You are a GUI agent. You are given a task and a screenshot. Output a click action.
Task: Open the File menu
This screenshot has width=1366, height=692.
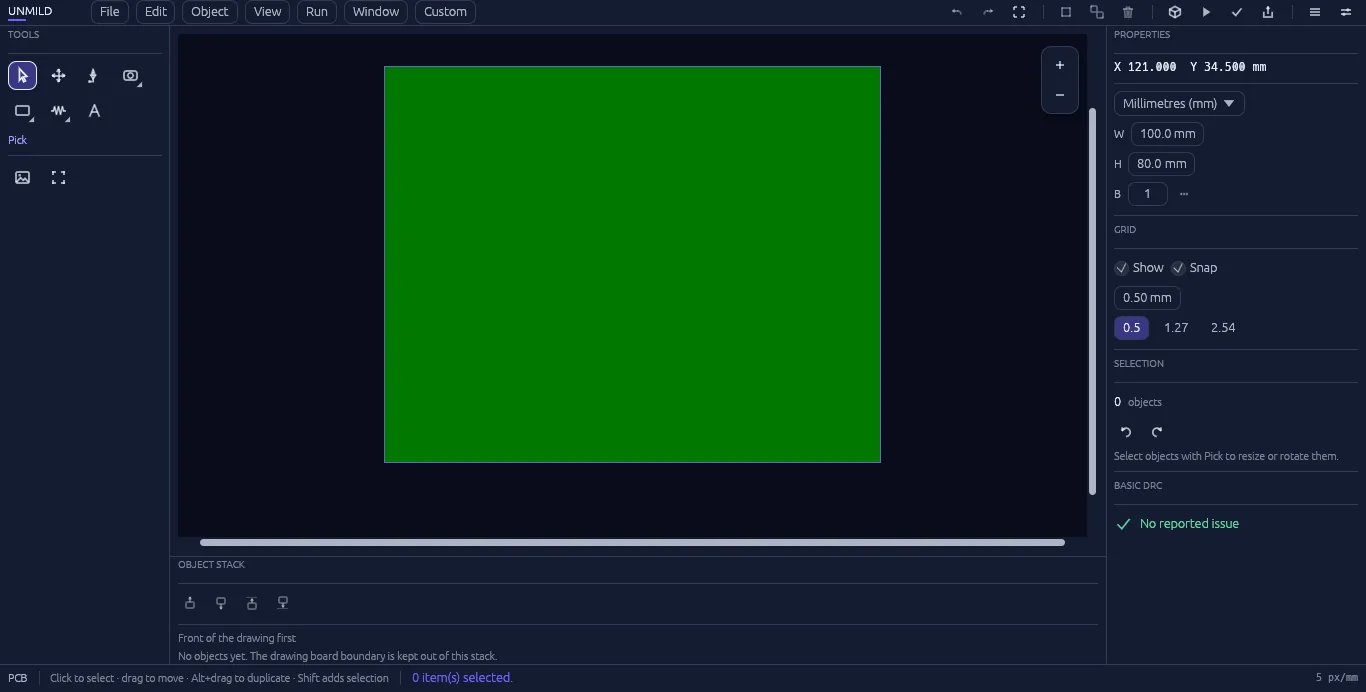click(109, 12)
